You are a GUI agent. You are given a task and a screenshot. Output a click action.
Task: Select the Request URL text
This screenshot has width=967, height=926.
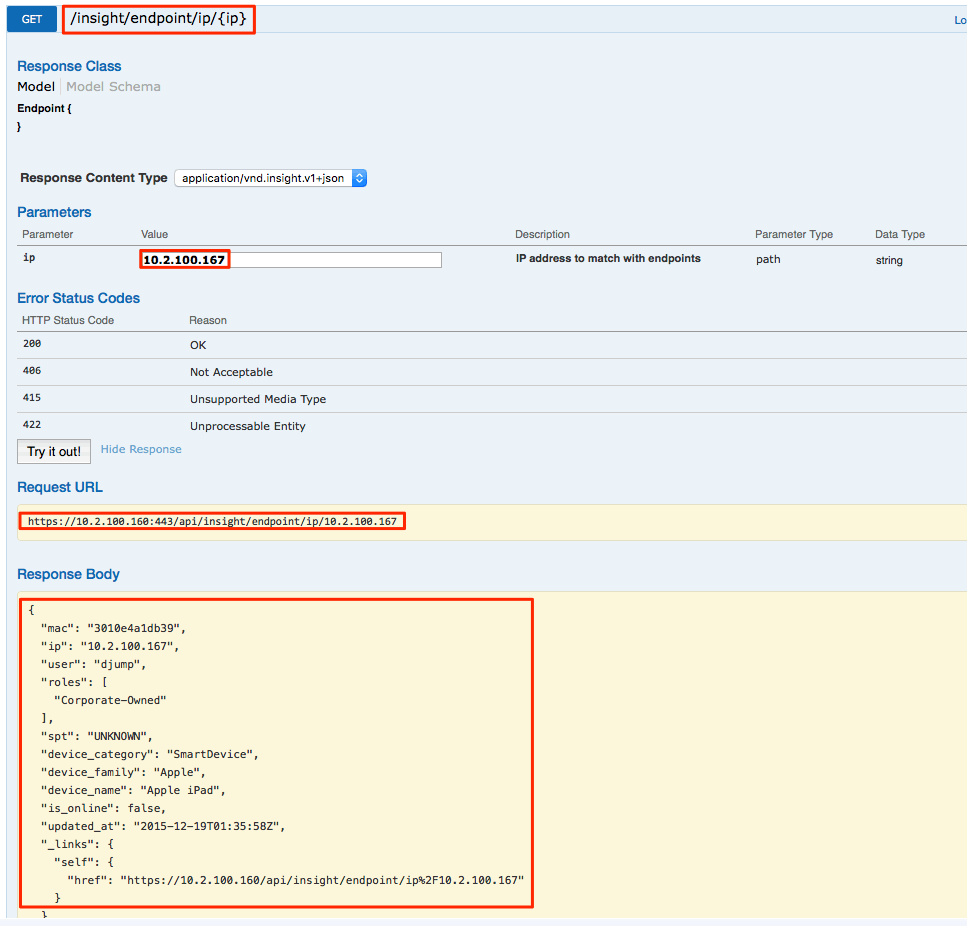click(x=212, y=522)
